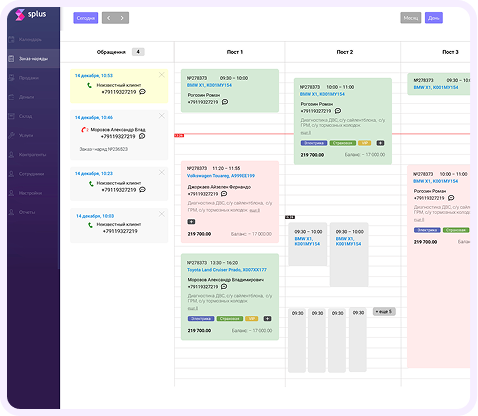Click the VIP tag in Пост 2 10:00–11:00 card
The image size is (478, 416).
click(x=365, y=143)
